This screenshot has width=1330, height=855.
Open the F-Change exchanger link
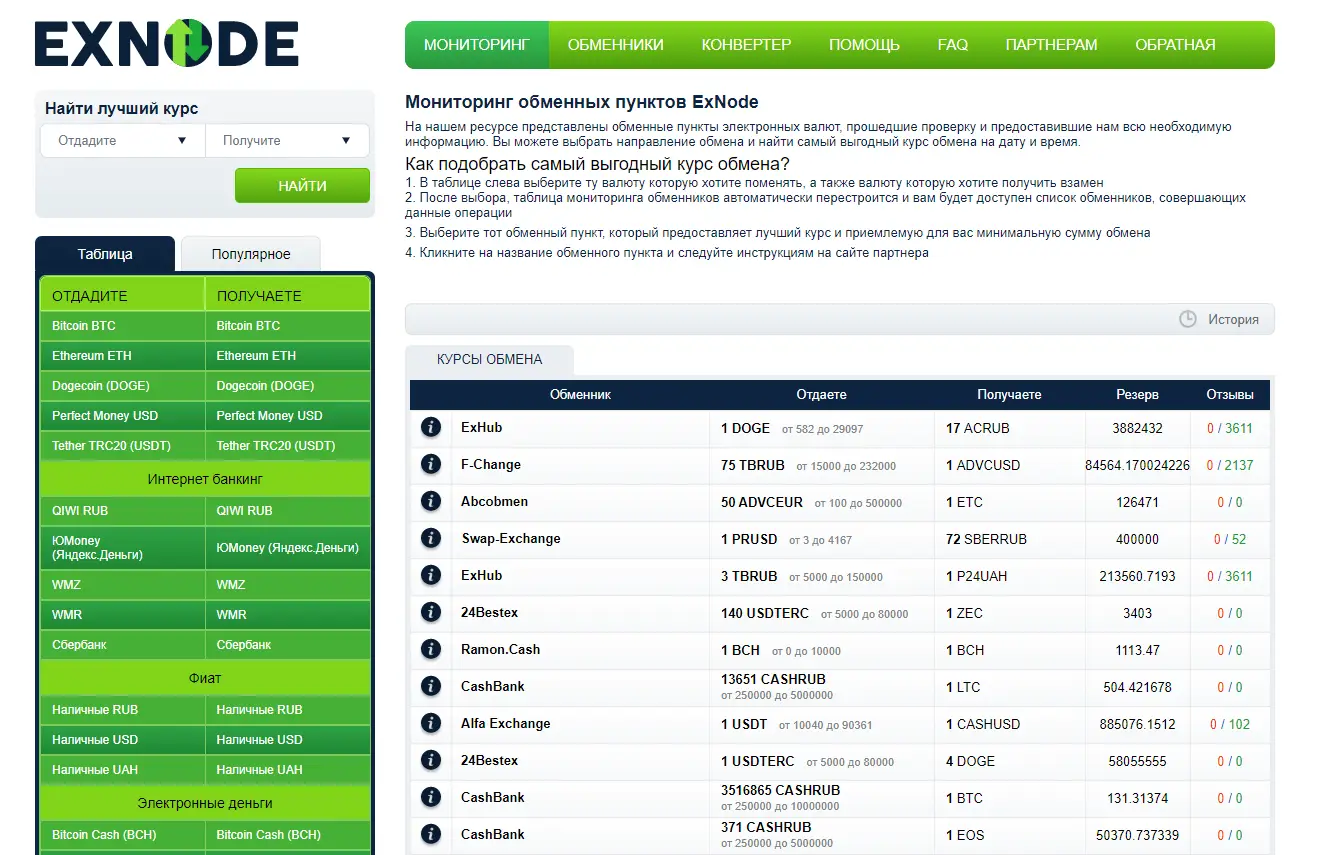tap(491, 465)
